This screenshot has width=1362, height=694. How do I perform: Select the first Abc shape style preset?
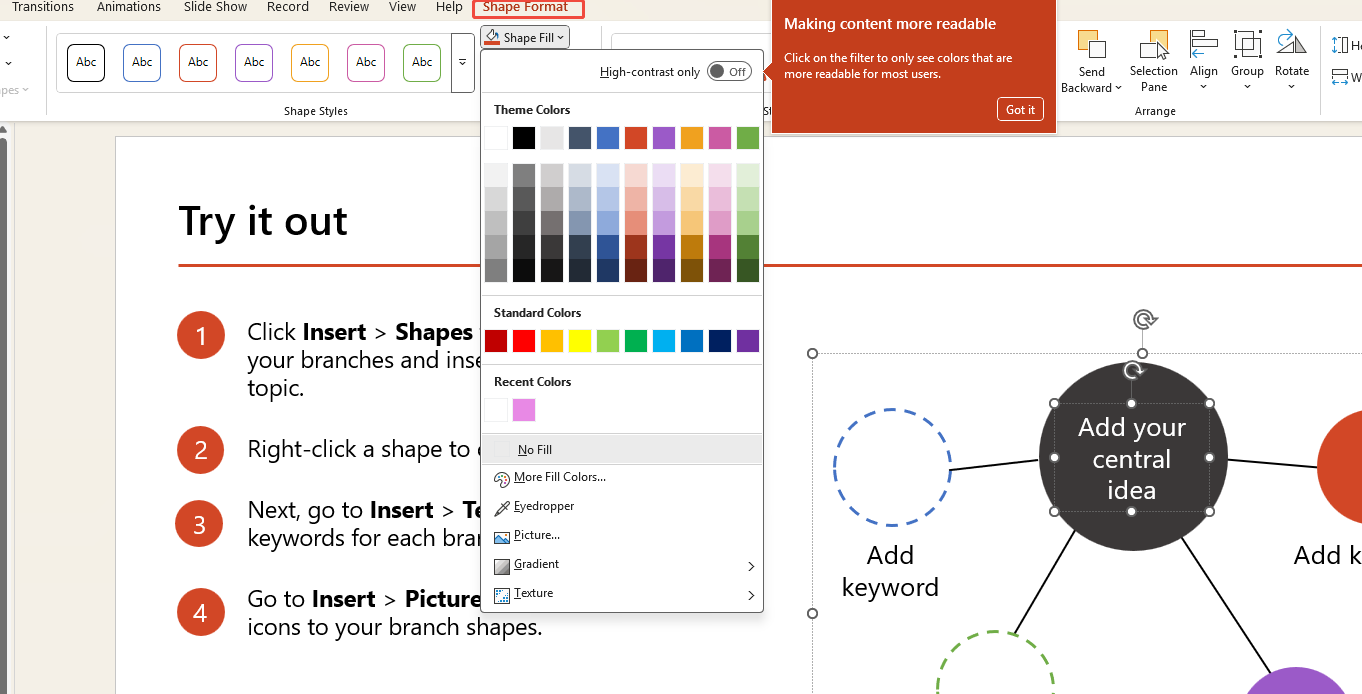pos(85,62)
